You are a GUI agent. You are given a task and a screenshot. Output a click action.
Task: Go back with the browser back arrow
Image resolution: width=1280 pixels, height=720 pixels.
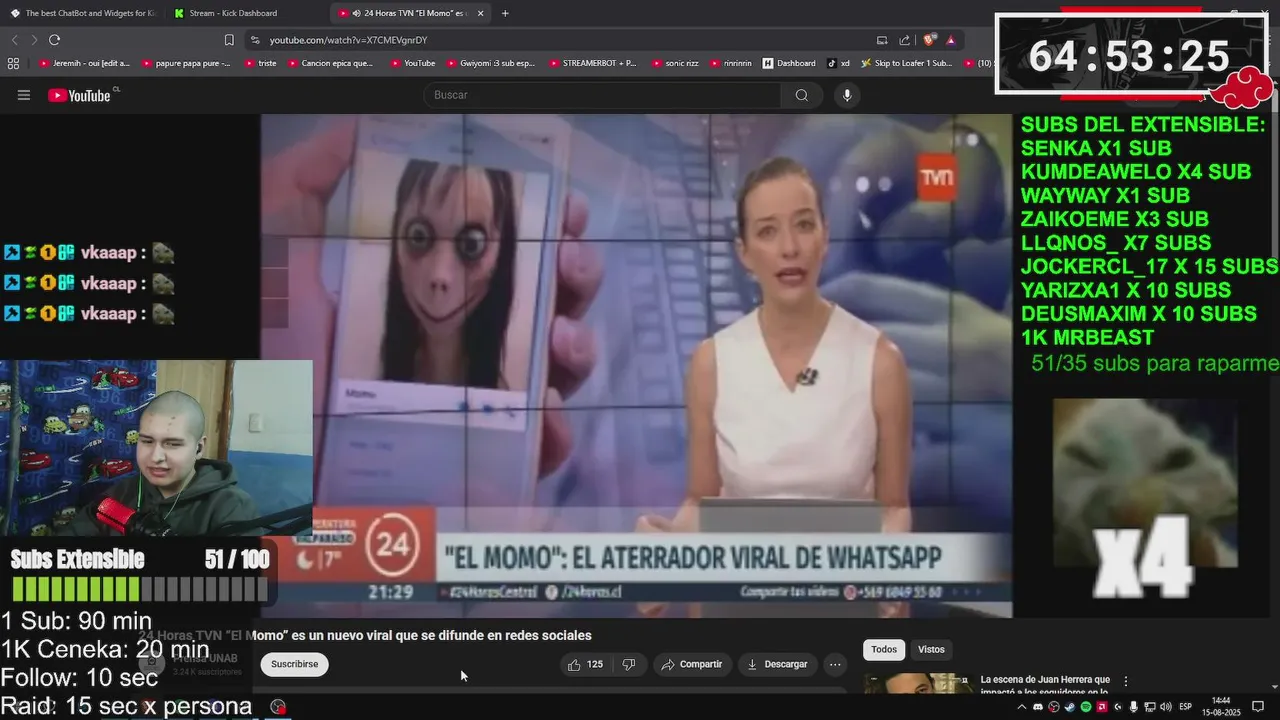coord(14,40)
